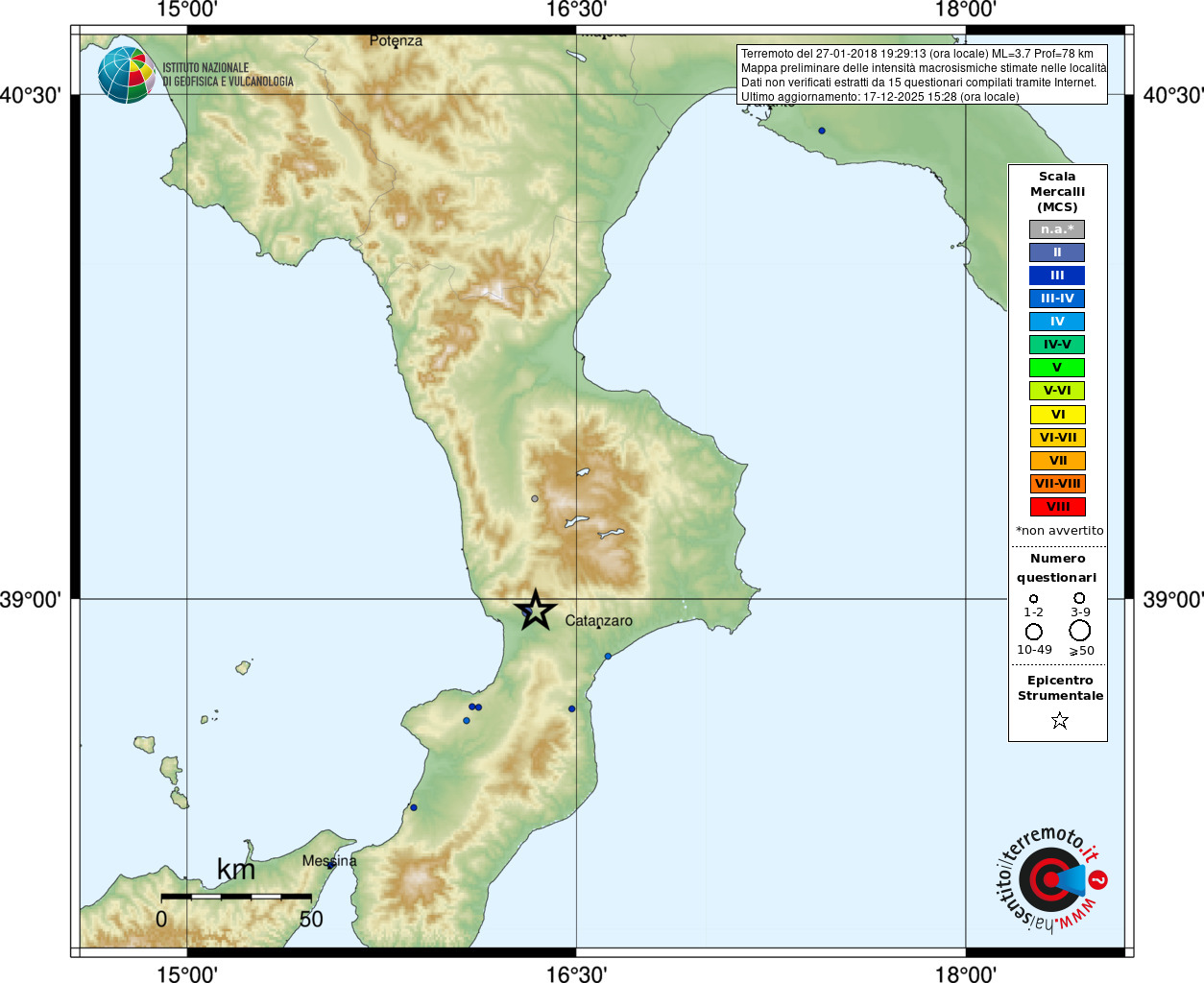Click the haisentitoilterremoto.it circular logo

tap(1050, 880)
